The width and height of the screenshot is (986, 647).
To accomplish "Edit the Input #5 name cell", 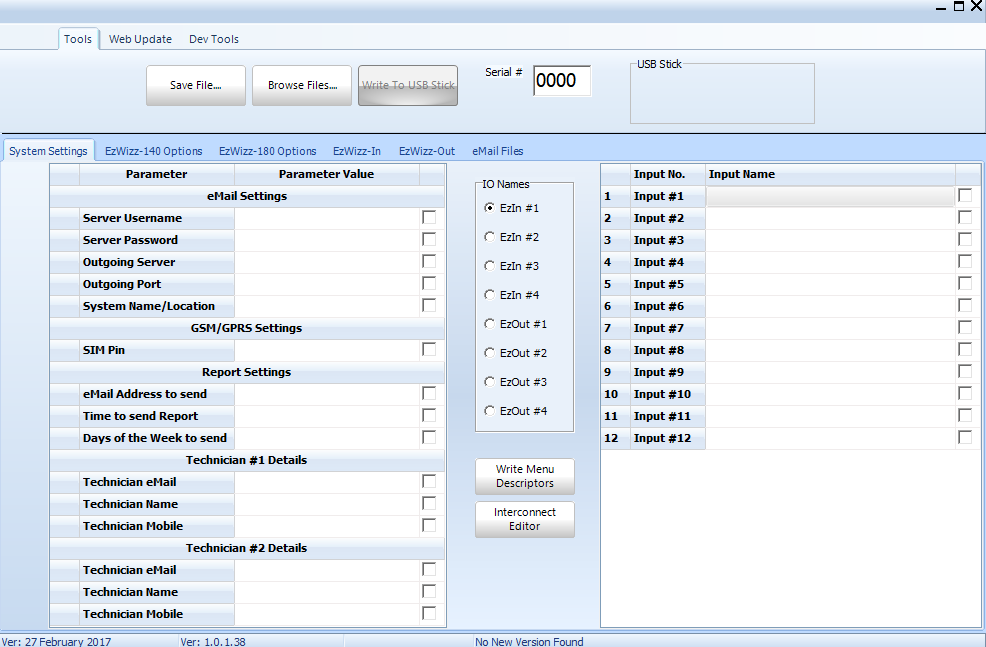I will [x=830, y=284].
